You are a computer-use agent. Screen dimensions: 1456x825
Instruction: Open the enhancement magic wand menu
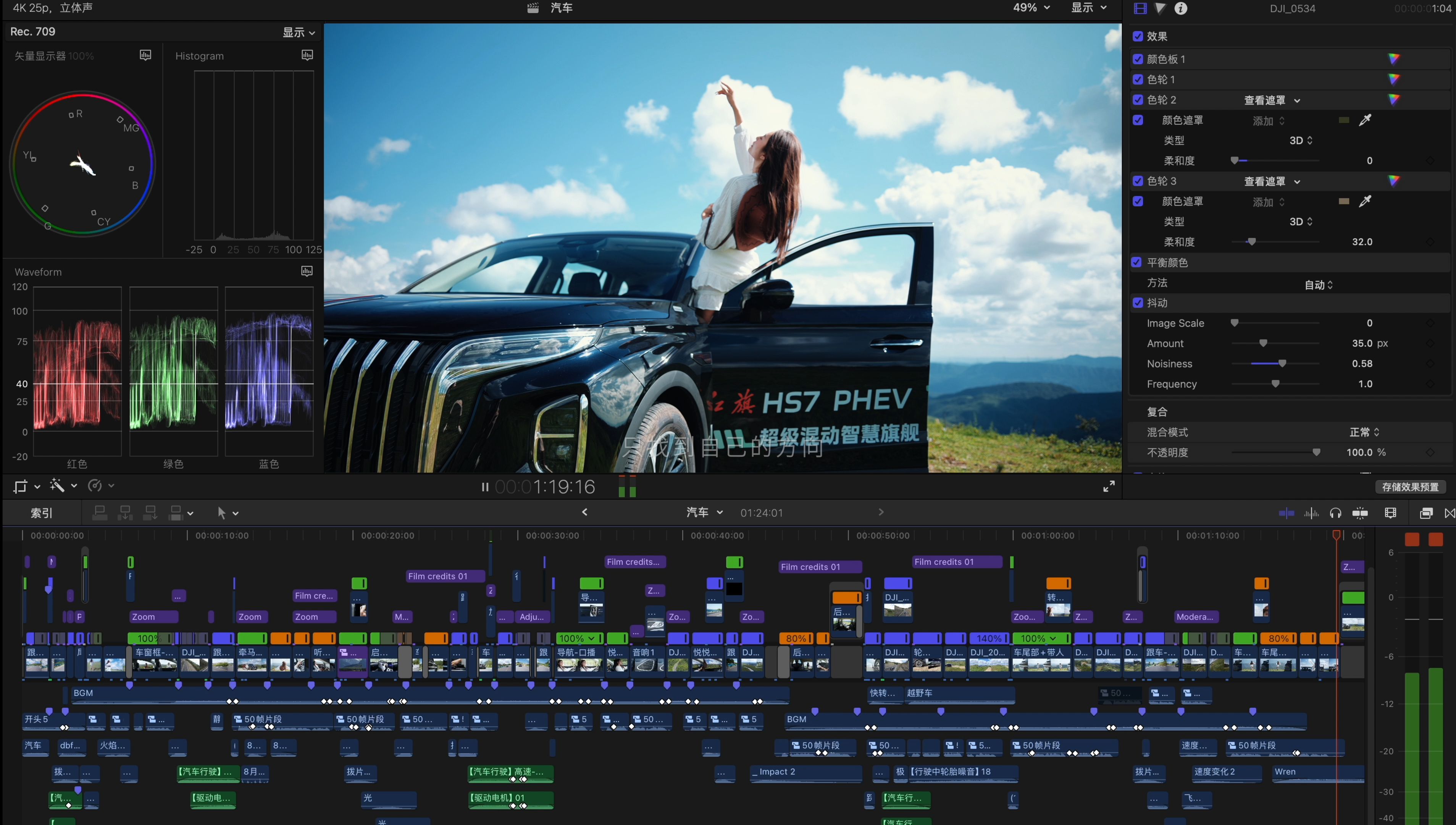[62, 485]
